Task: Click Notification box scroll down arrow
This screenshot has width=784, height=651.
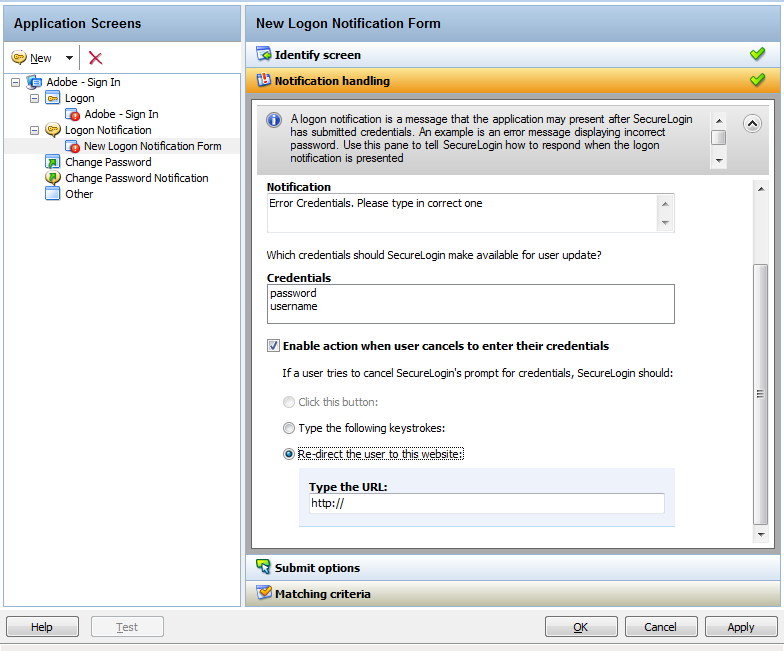Action: click(x=666, y=222)
